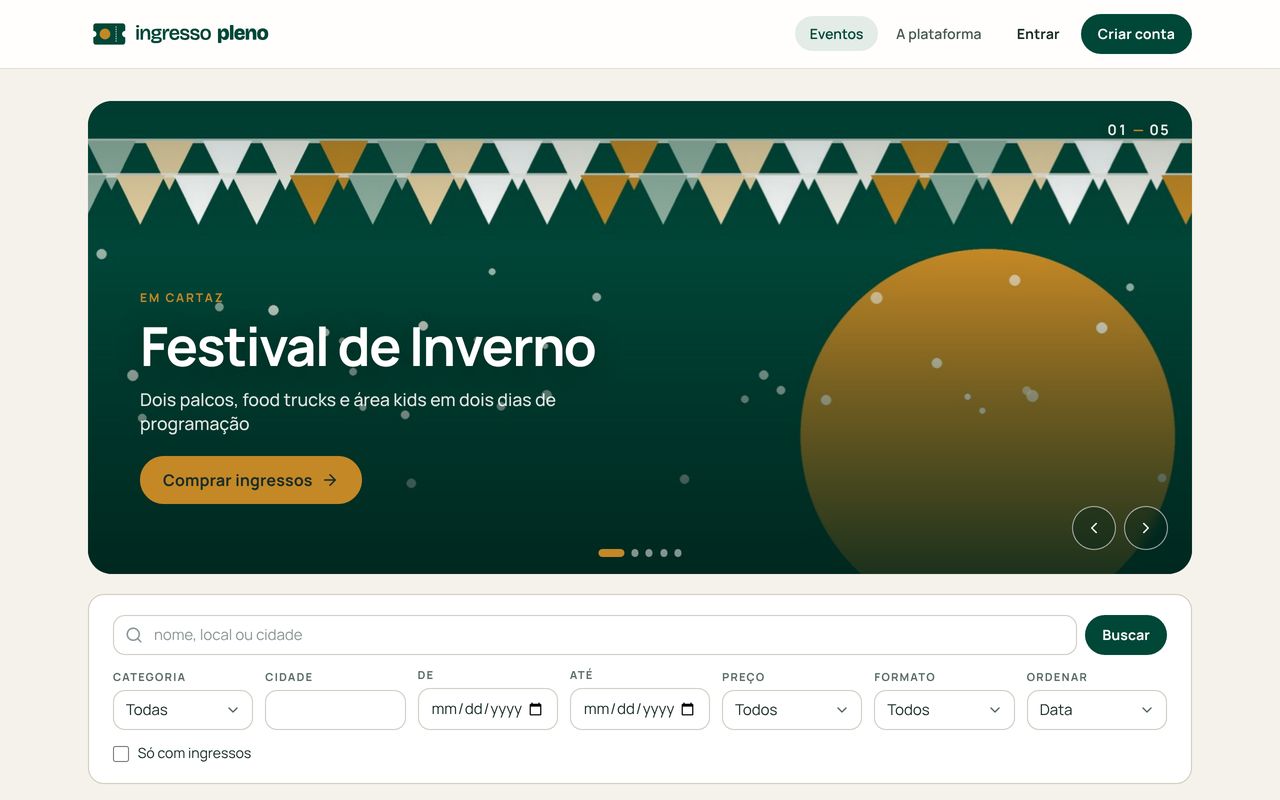Click the Buscar button

click(1126, 635)
